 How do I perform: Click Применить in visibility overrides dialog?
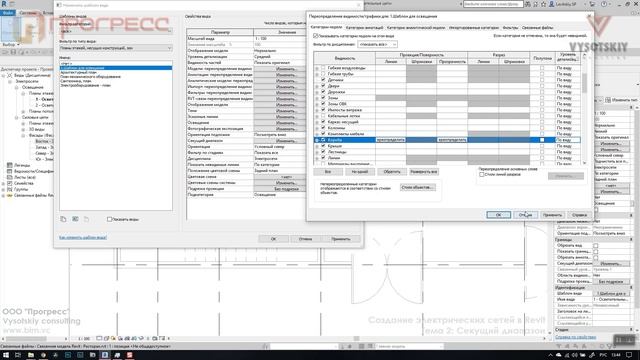(552, 215)
